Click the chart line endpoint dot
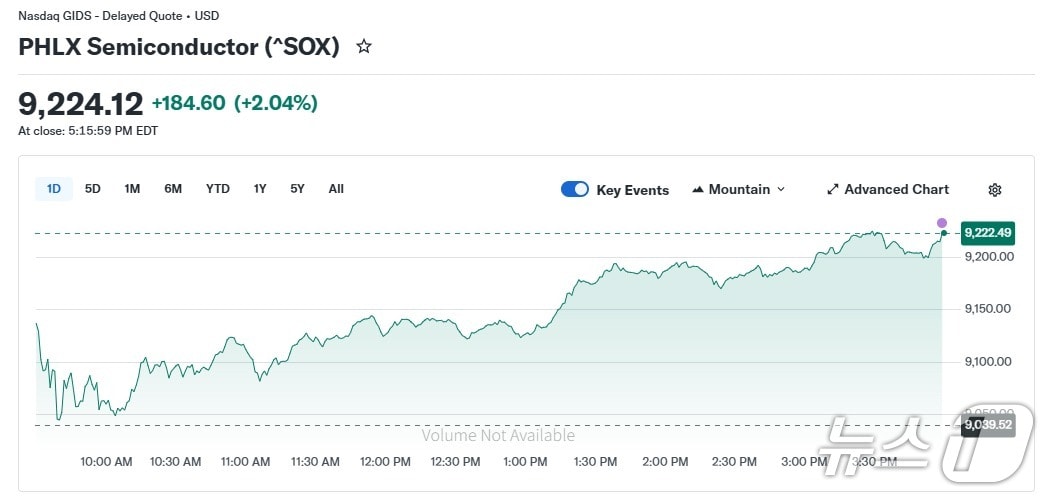The width and height of the screenshot is (1050, 499). 943,233
